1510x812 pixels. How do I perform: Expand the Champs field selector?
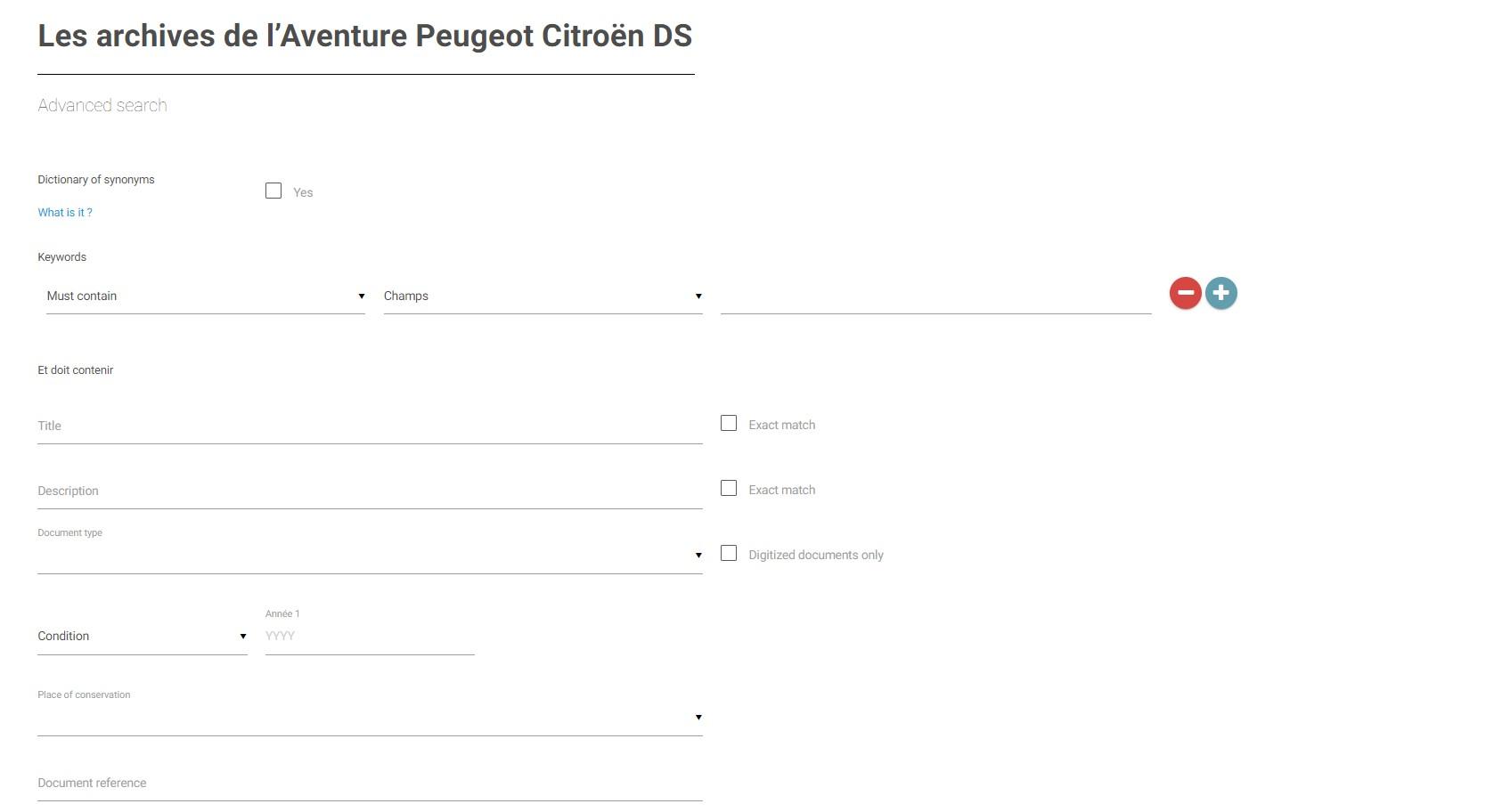[542, 296]
